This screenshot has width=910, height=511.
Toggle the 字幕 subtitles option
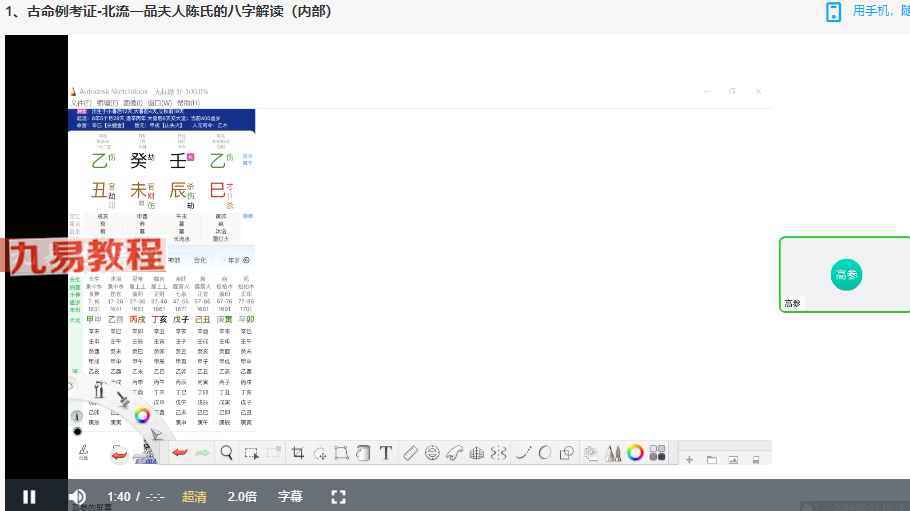[290, 496]
